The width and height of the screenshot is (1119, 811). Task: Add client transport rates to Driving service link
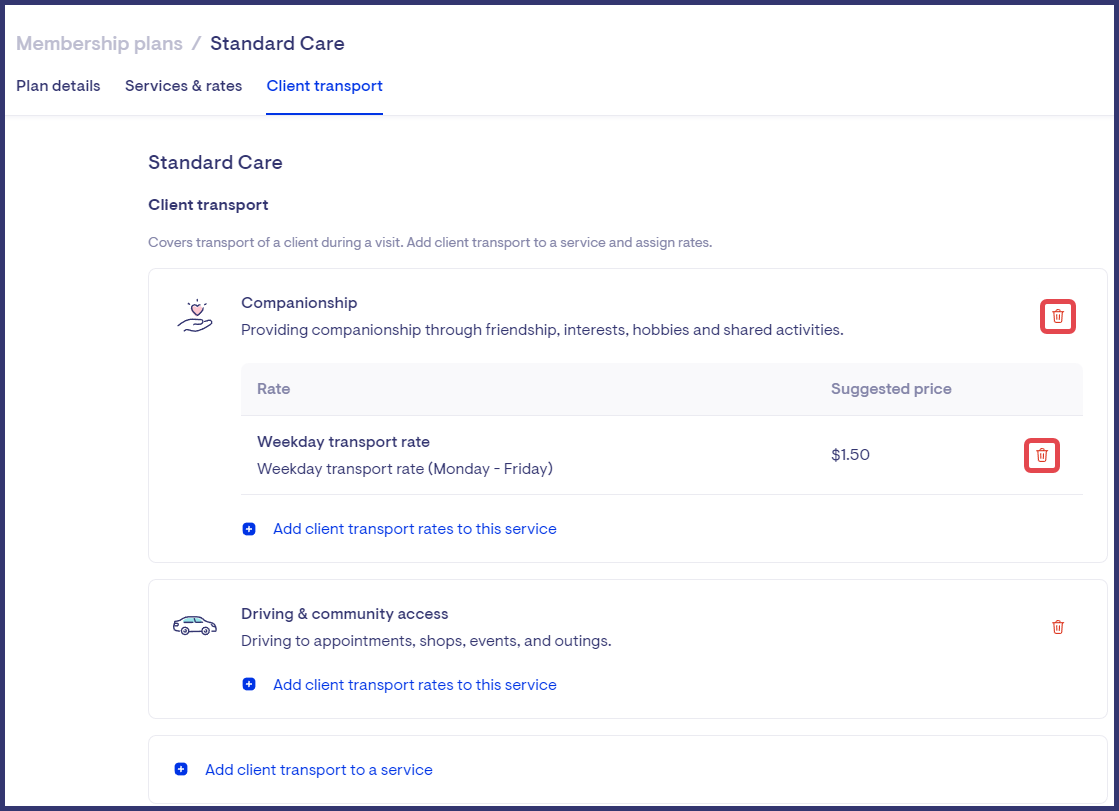tap(414, 685)
